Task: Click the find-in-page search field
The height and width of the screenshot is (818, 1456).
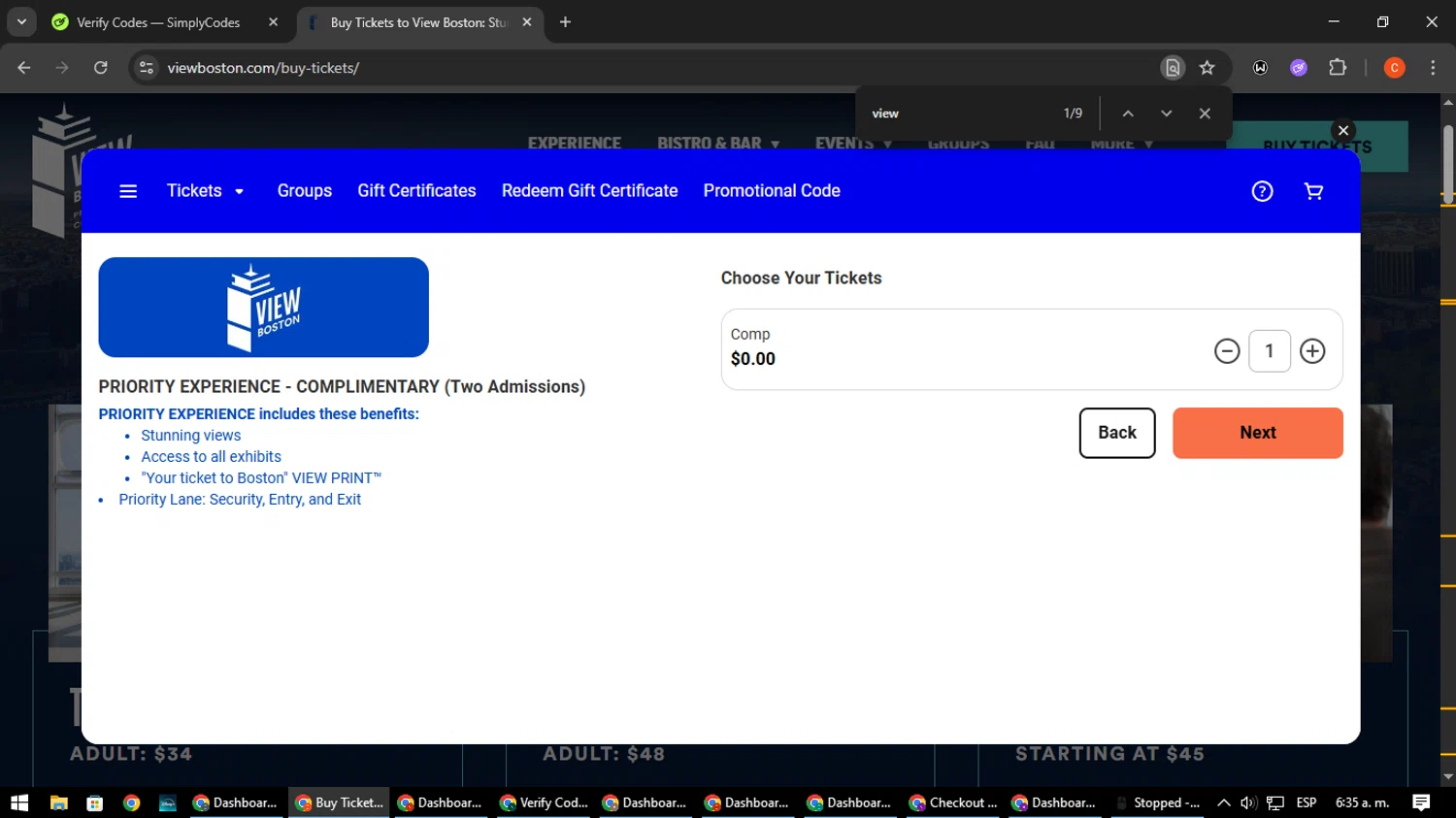Action: (956, 114)
